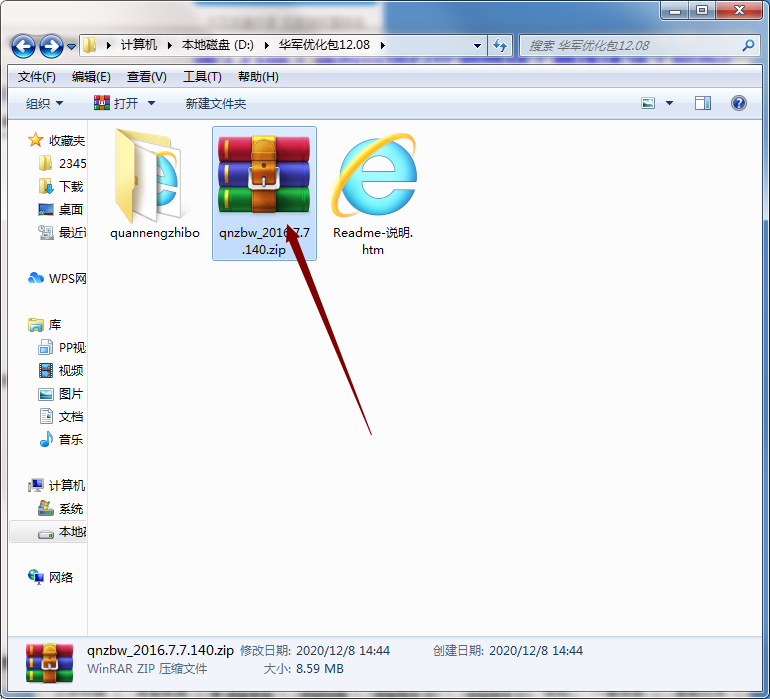Open the 组织 dropdown menu
Screen dimensions: 770x699
(x=44, y=103)
